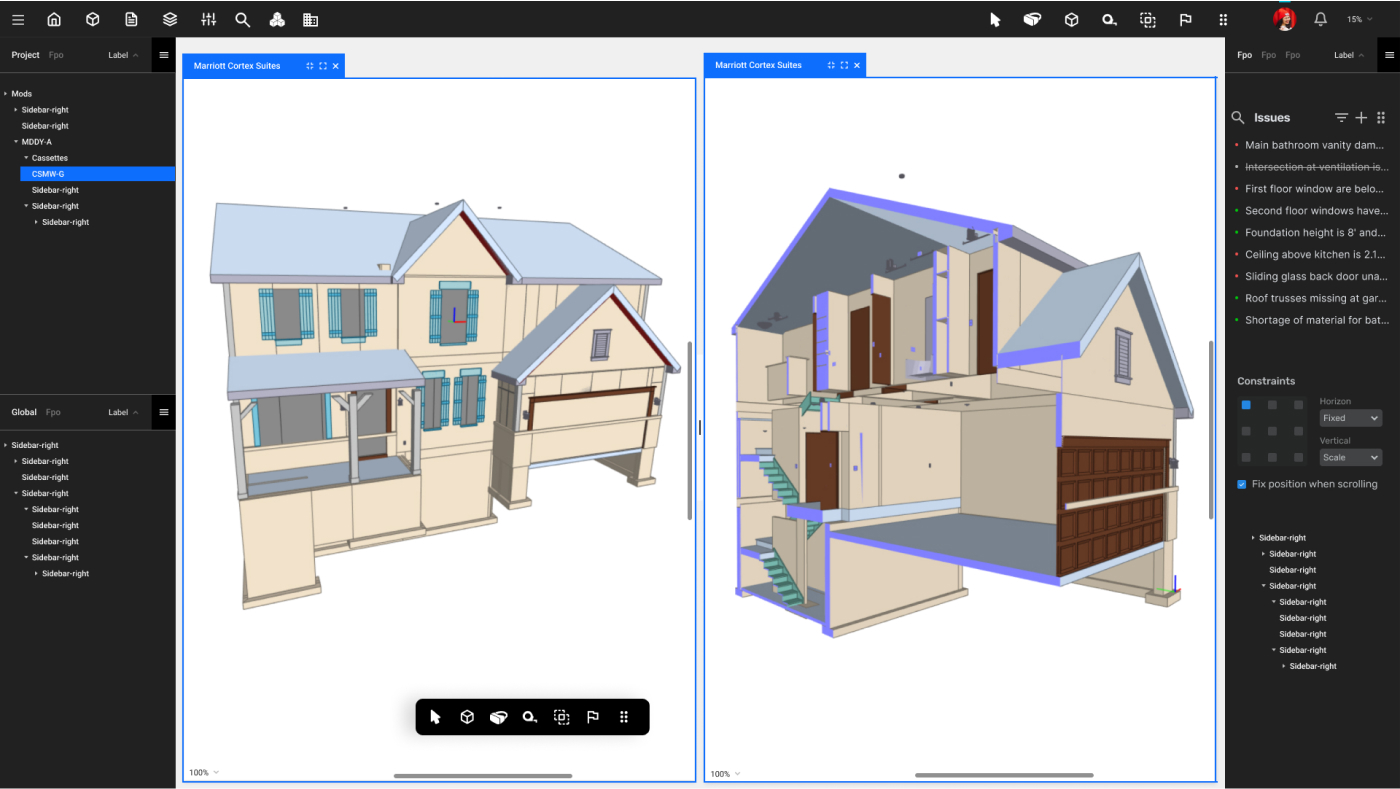Select the measure tape tool in floating toolbar
The width and height of the screenshot is (1400, 789).
[x=530, y=717]
